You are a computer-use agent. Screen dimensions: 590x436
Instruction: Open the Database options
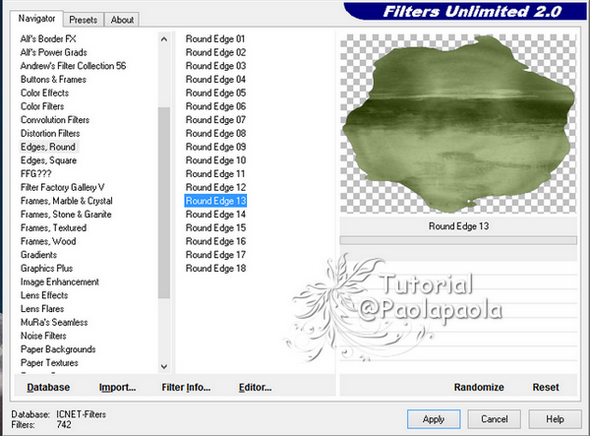pos(48,387)
